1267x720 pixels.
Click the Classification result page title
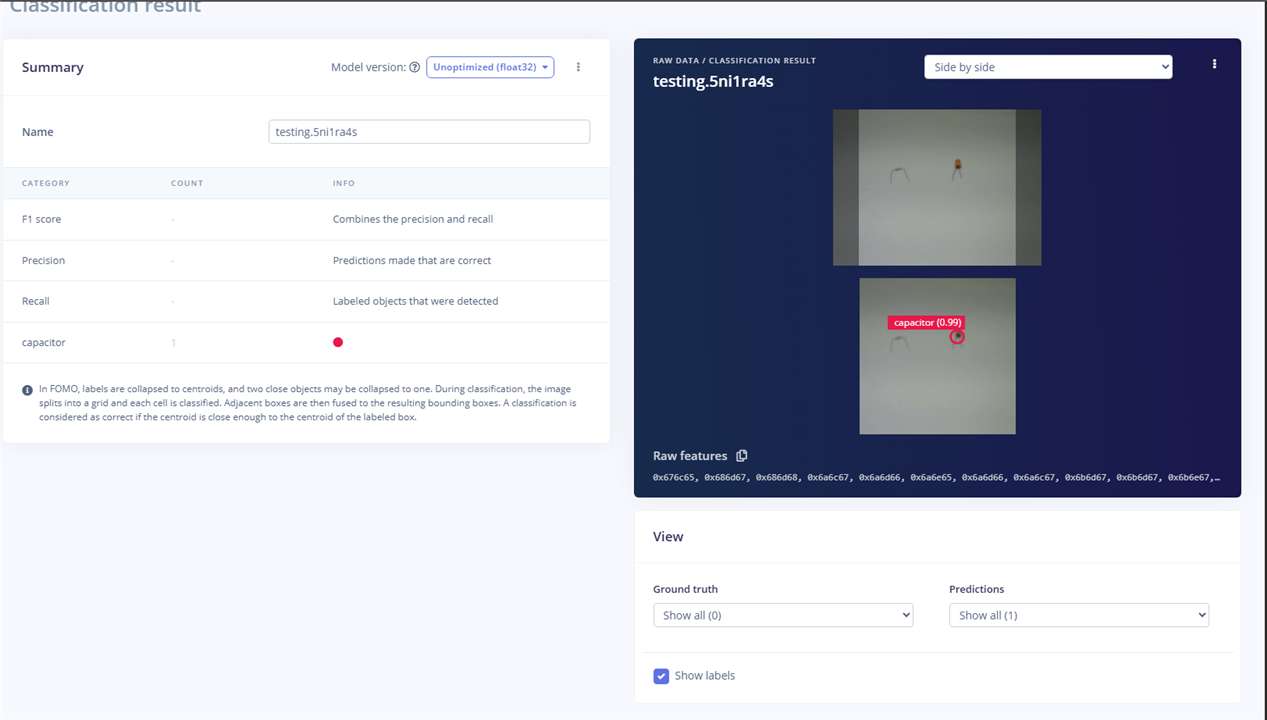tap(105, 6)
